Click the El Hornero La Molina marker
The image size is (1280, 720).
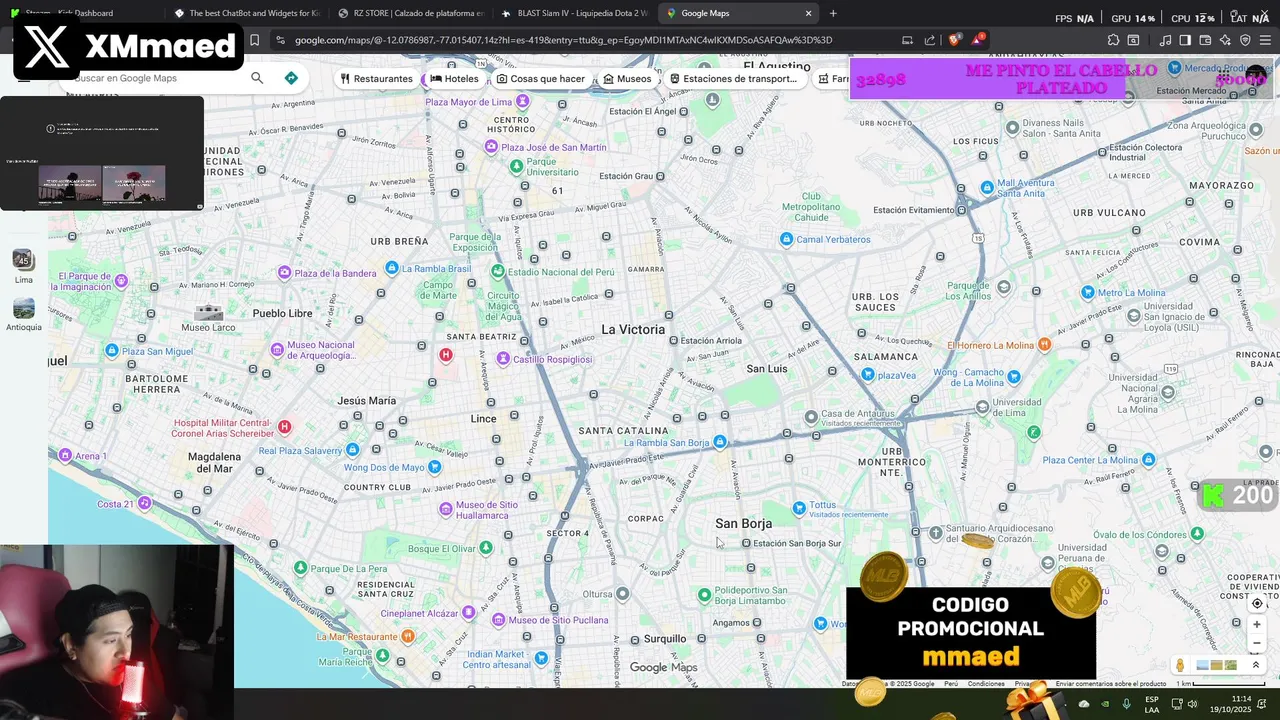coord(1044,344)
